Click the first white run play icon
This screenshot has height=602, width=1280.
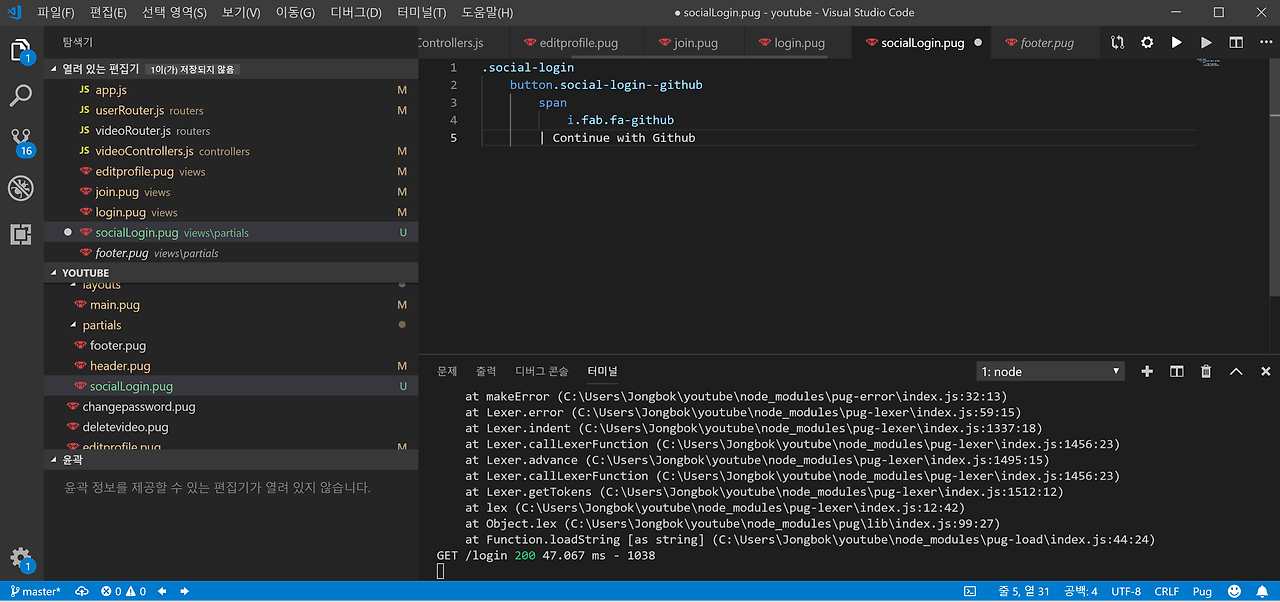pyautogui.click(x=1176, y=43)
